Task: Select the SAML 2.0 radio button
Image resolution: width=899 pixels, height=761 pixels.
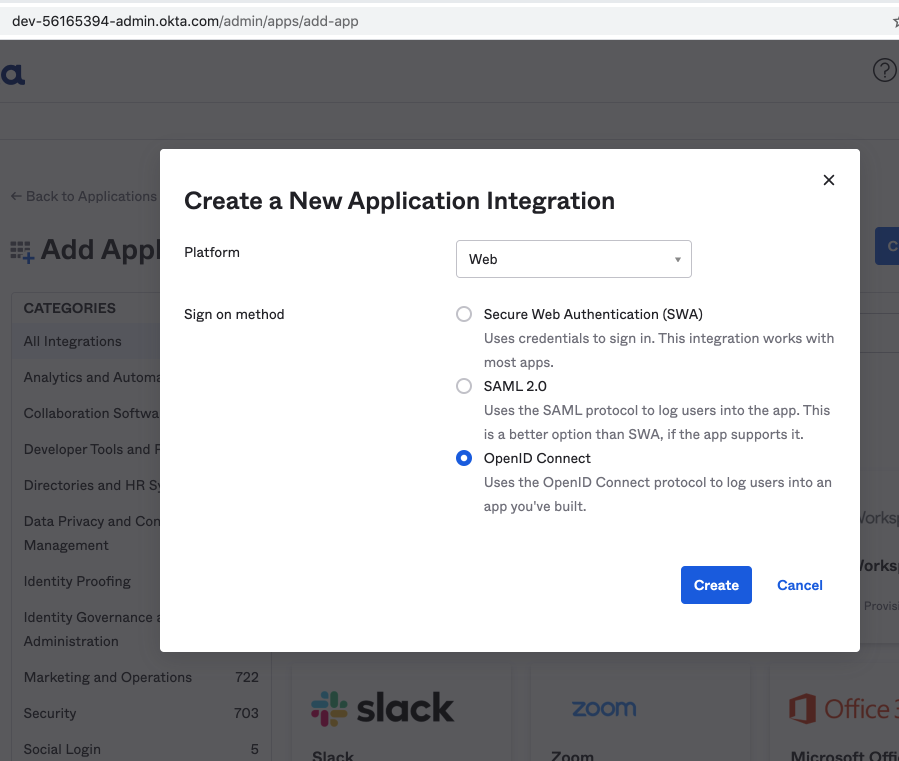Action: (464, 386)
